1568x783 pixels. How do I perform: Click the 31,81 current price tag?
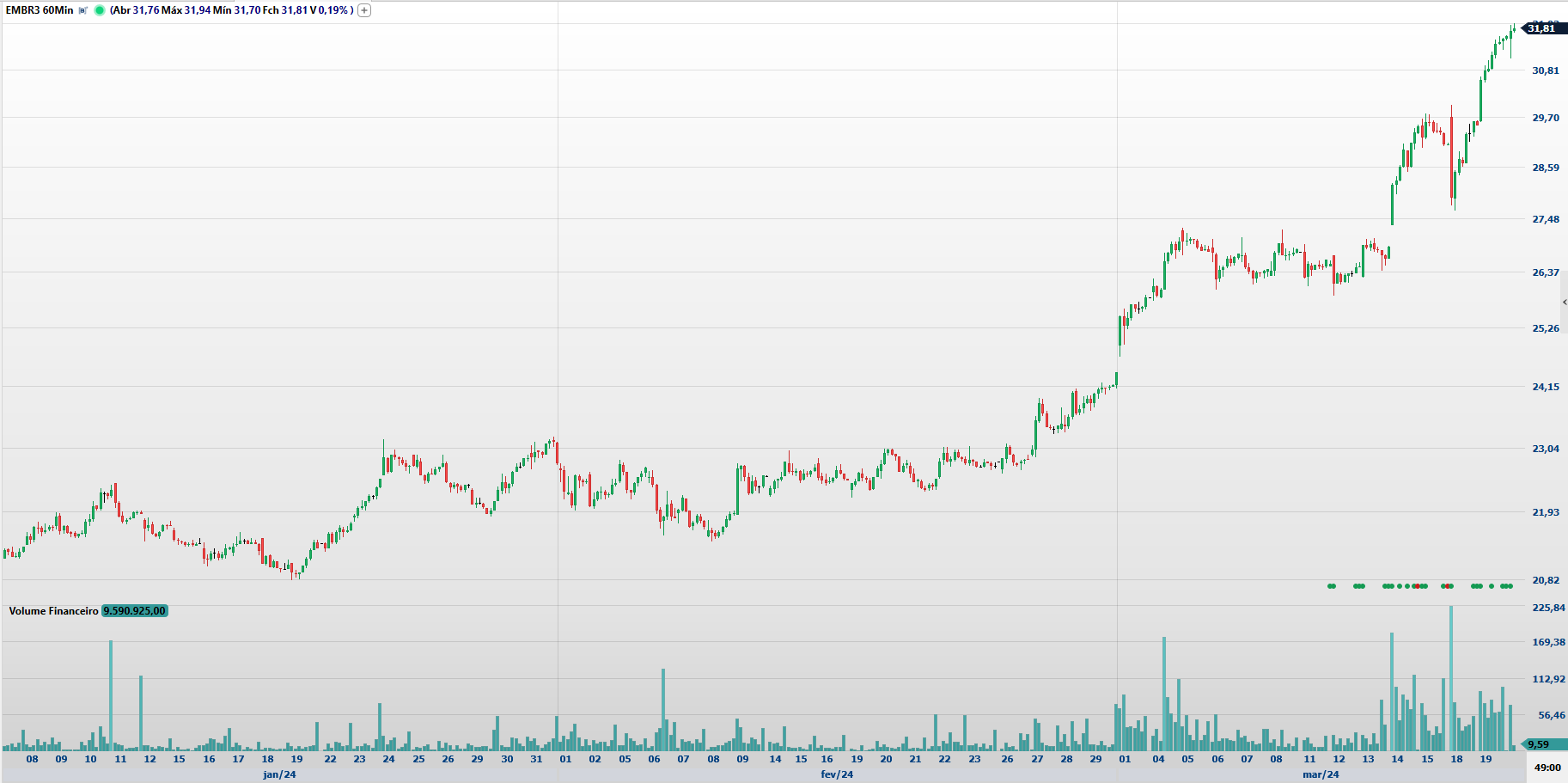(1543, 28)
